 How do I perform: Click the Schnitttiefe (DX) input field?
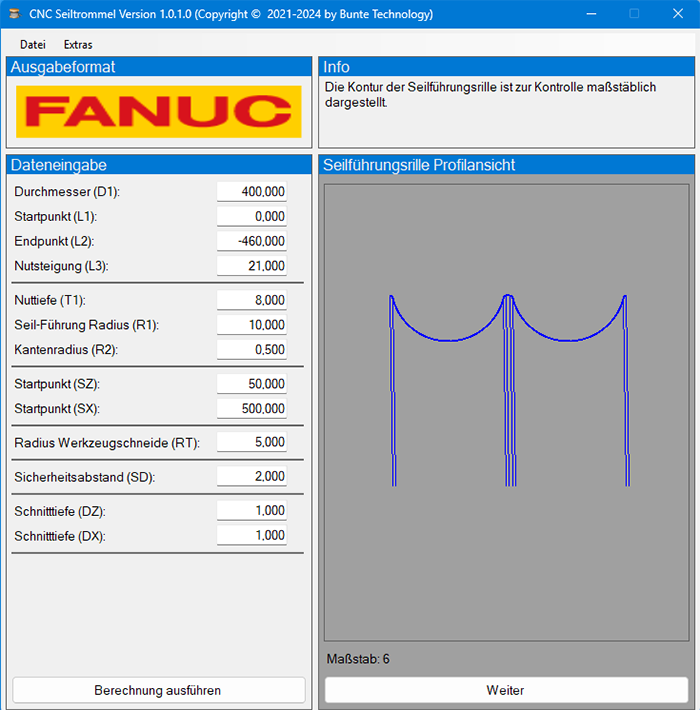252,536
